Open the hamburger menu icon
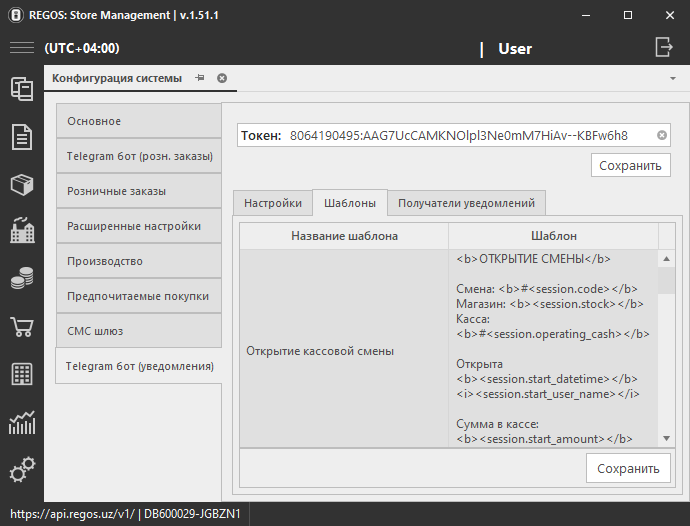 [22, 48]
